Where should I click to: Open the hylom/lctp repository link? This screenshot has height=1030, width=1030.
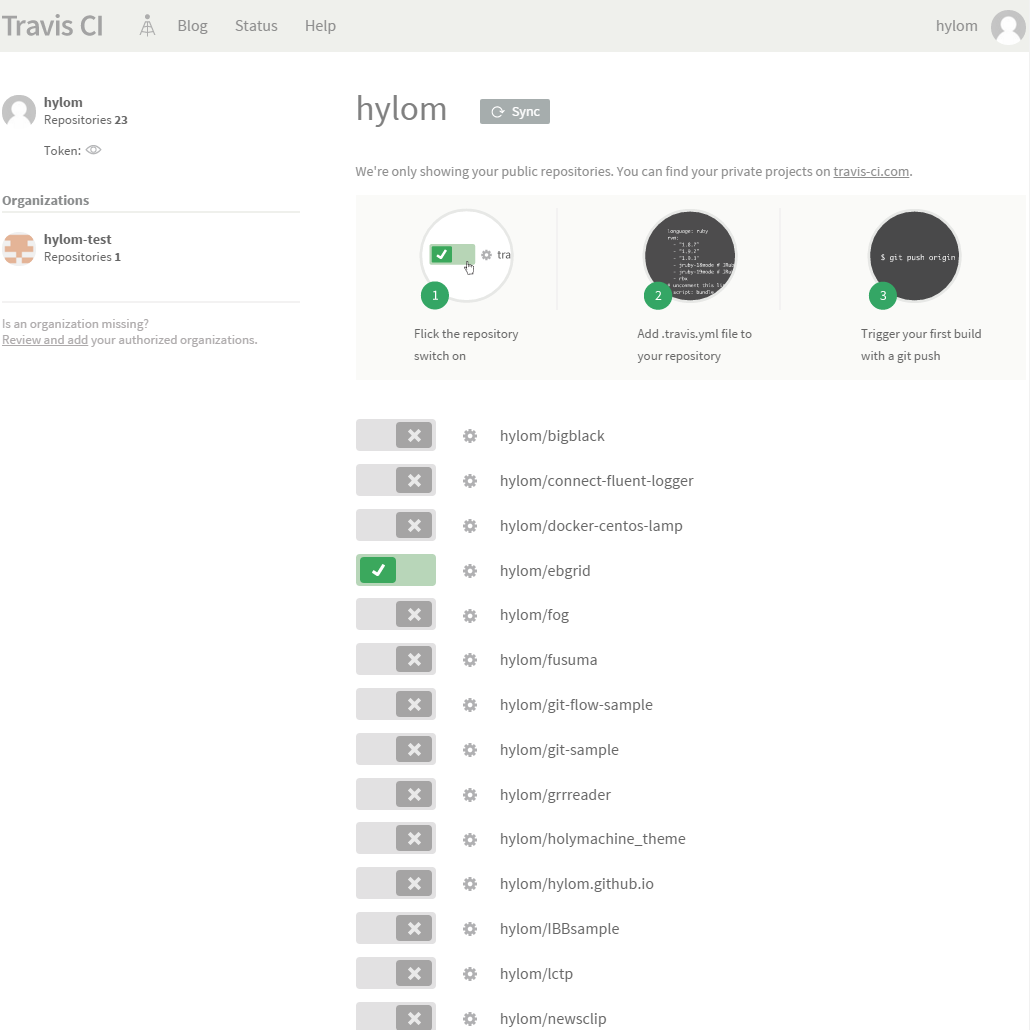tap(536, 974)
